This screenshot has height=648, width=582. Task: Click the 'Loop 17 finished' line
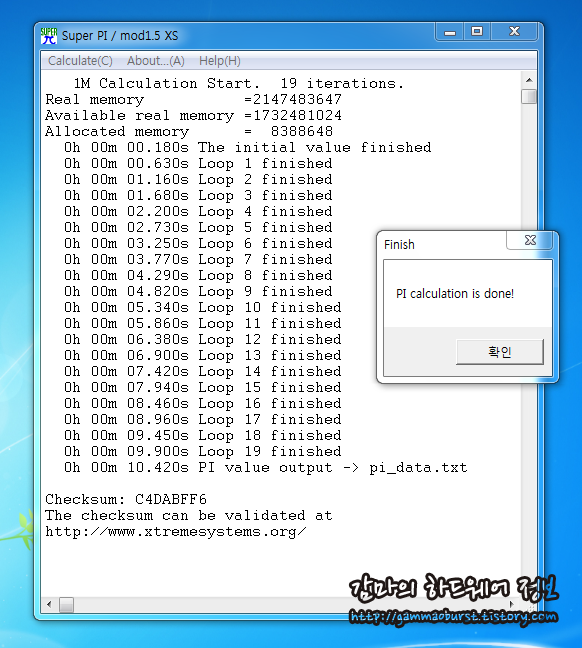[203, 419]
